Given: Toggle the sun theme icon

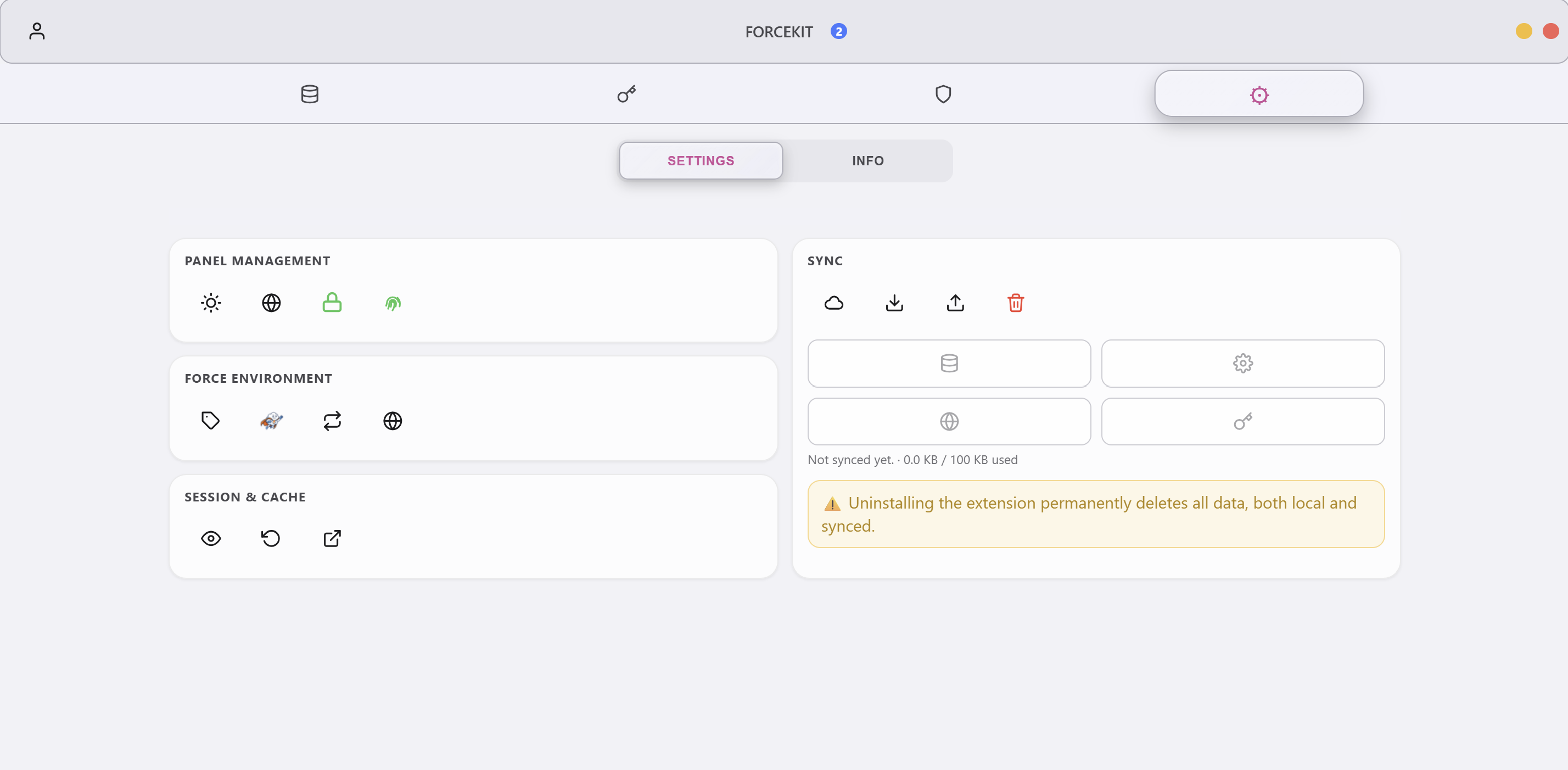Looking at the screenshot, I should tap(211, 303).
